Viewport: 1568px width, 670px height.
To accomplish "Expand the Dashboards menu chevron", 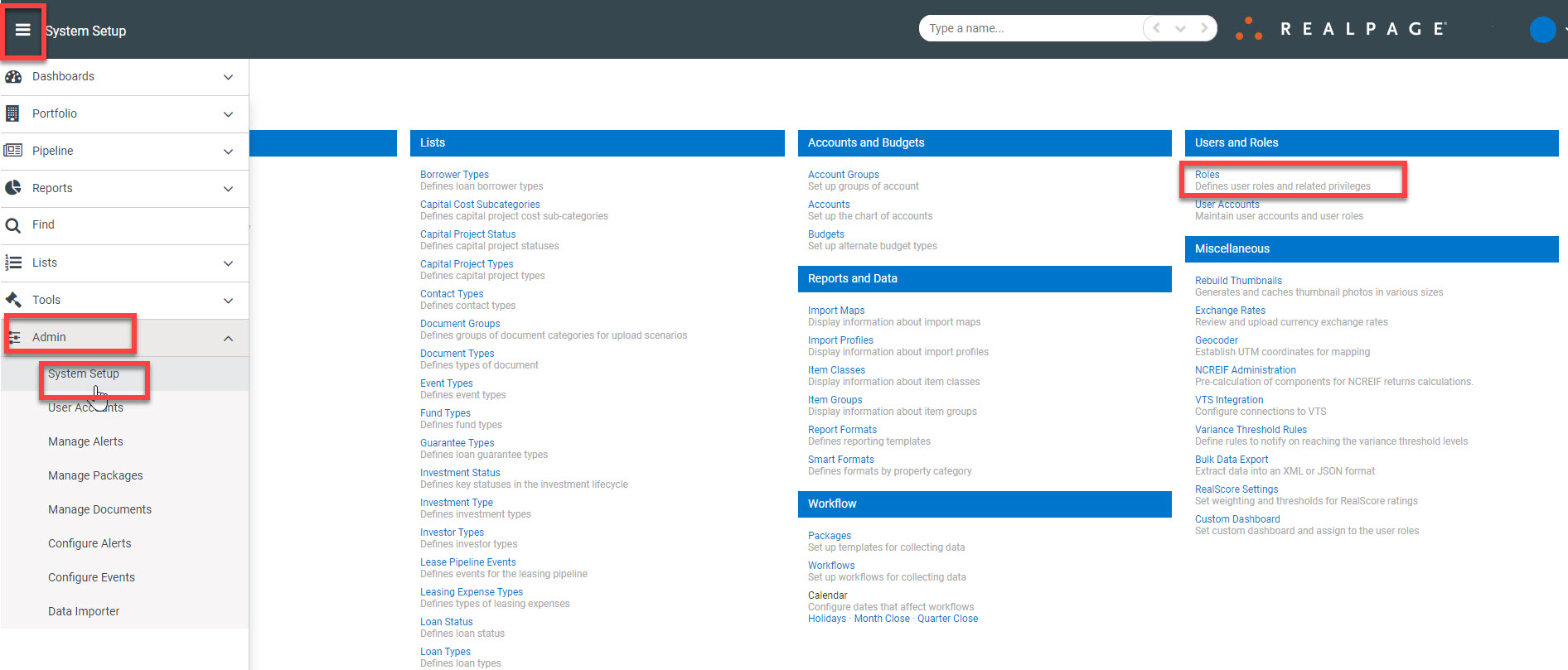I will (x=228, y=77).
